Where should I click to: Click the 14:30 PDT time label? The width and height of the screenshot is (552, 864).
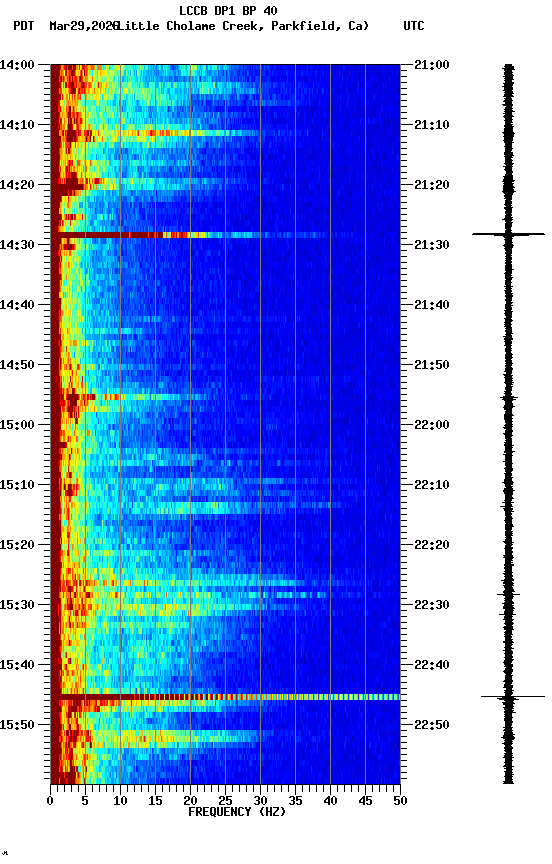click(x=17, y=245)
